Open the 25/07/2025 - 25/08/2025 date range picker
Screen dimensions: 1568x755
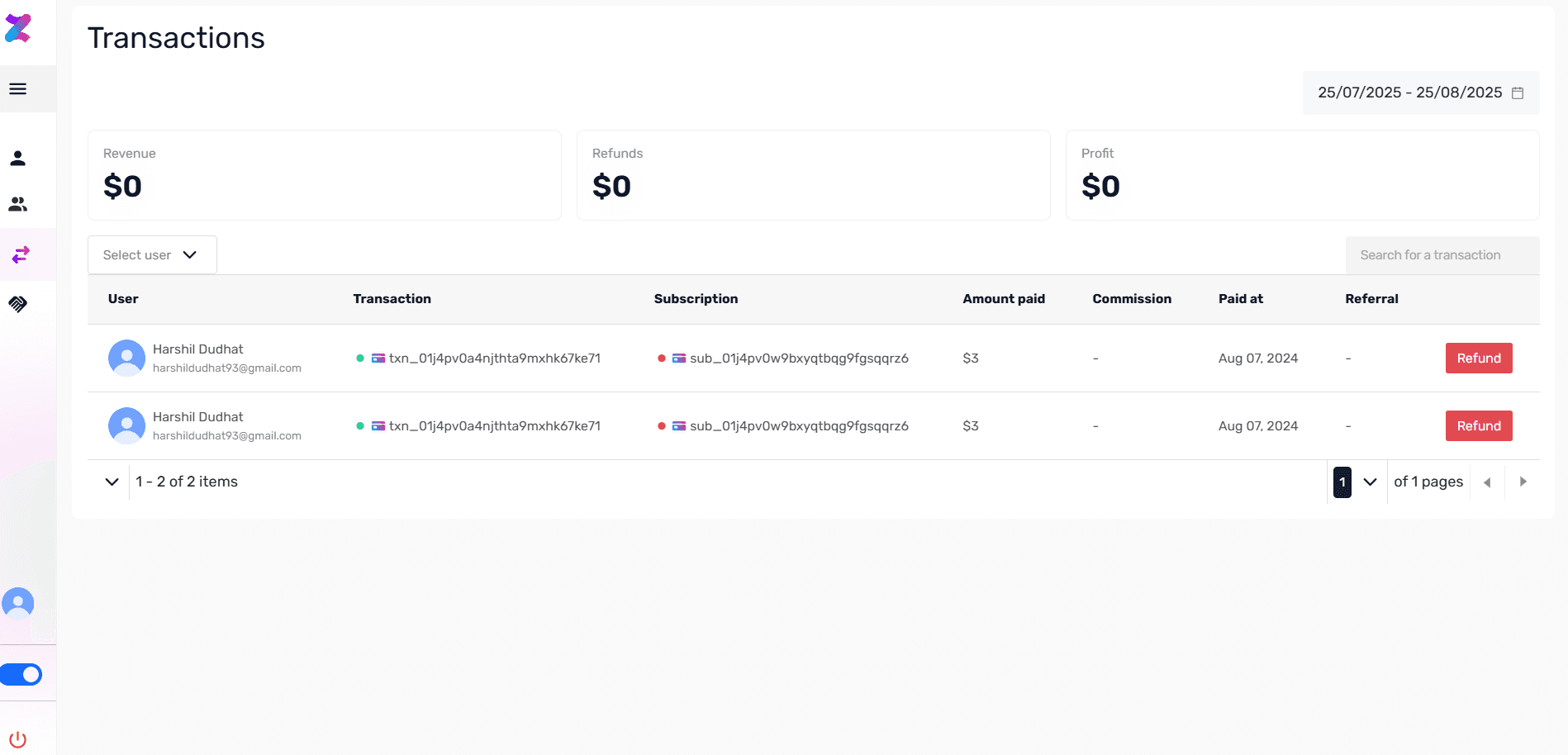[1409, 93]
